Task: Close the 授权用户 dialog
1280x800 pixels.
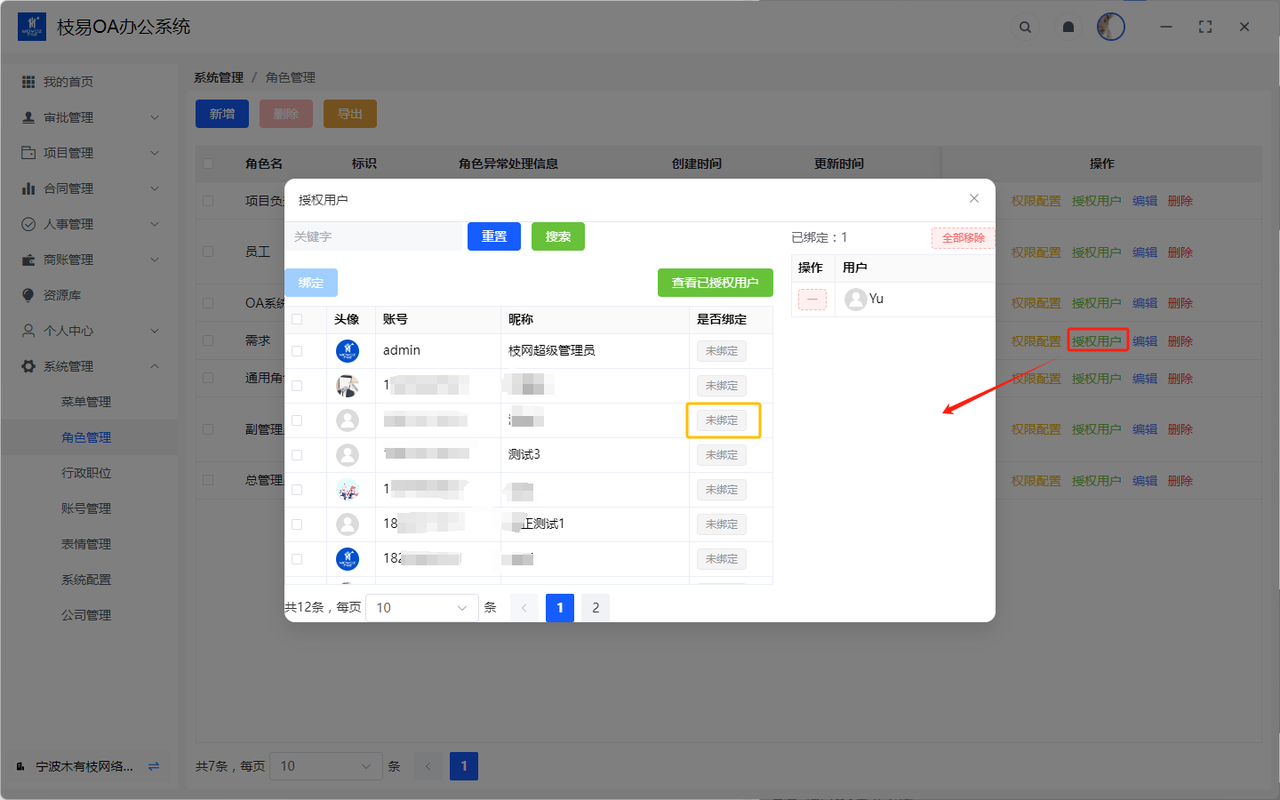Action: point(974,198)
